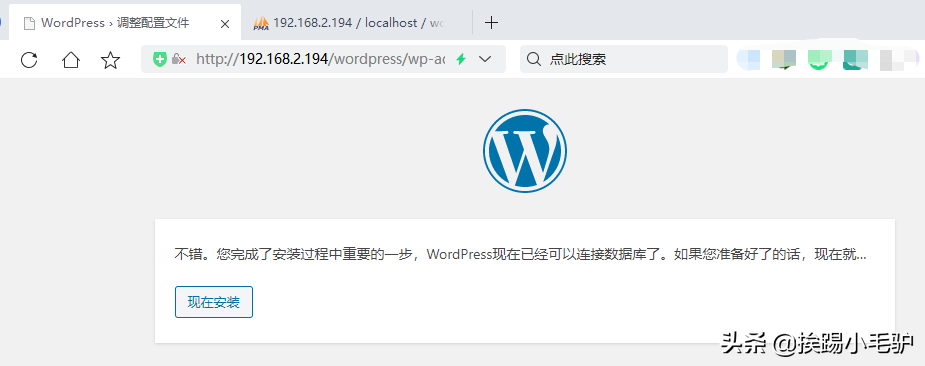
Task: Open the green shield security icon
Action: [160, 59]
